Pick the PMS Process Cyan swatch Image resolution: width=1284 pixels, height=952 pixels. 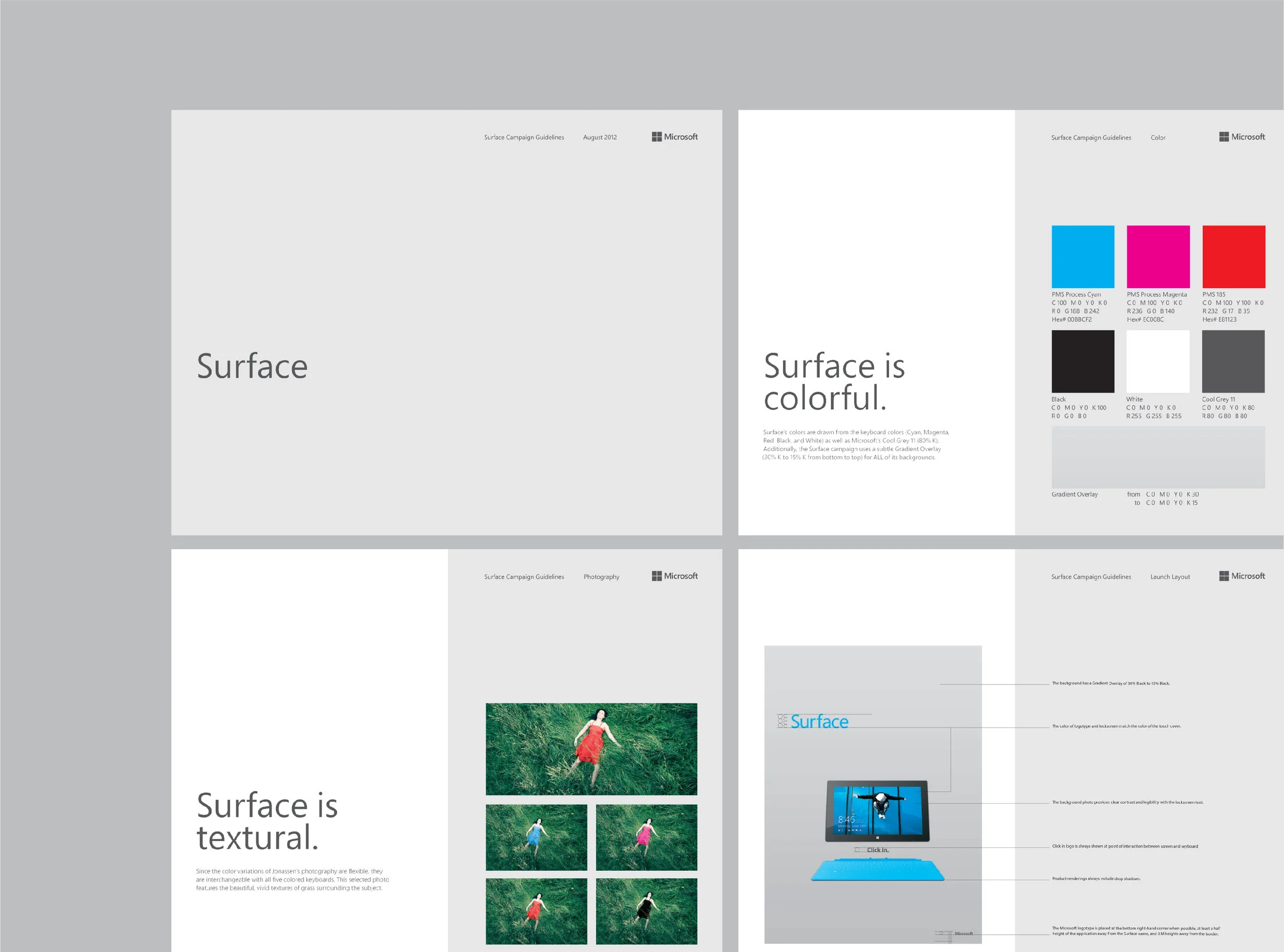click(1083, 256)
